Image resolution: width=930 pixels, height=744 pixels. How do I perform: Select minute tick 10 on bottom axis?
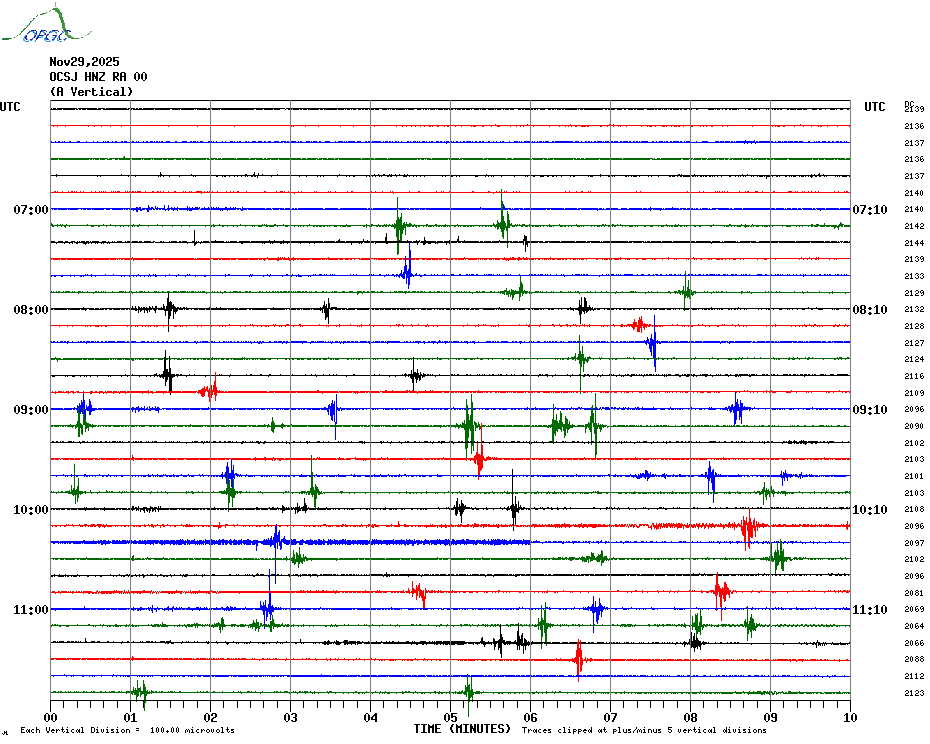(849, 718)
